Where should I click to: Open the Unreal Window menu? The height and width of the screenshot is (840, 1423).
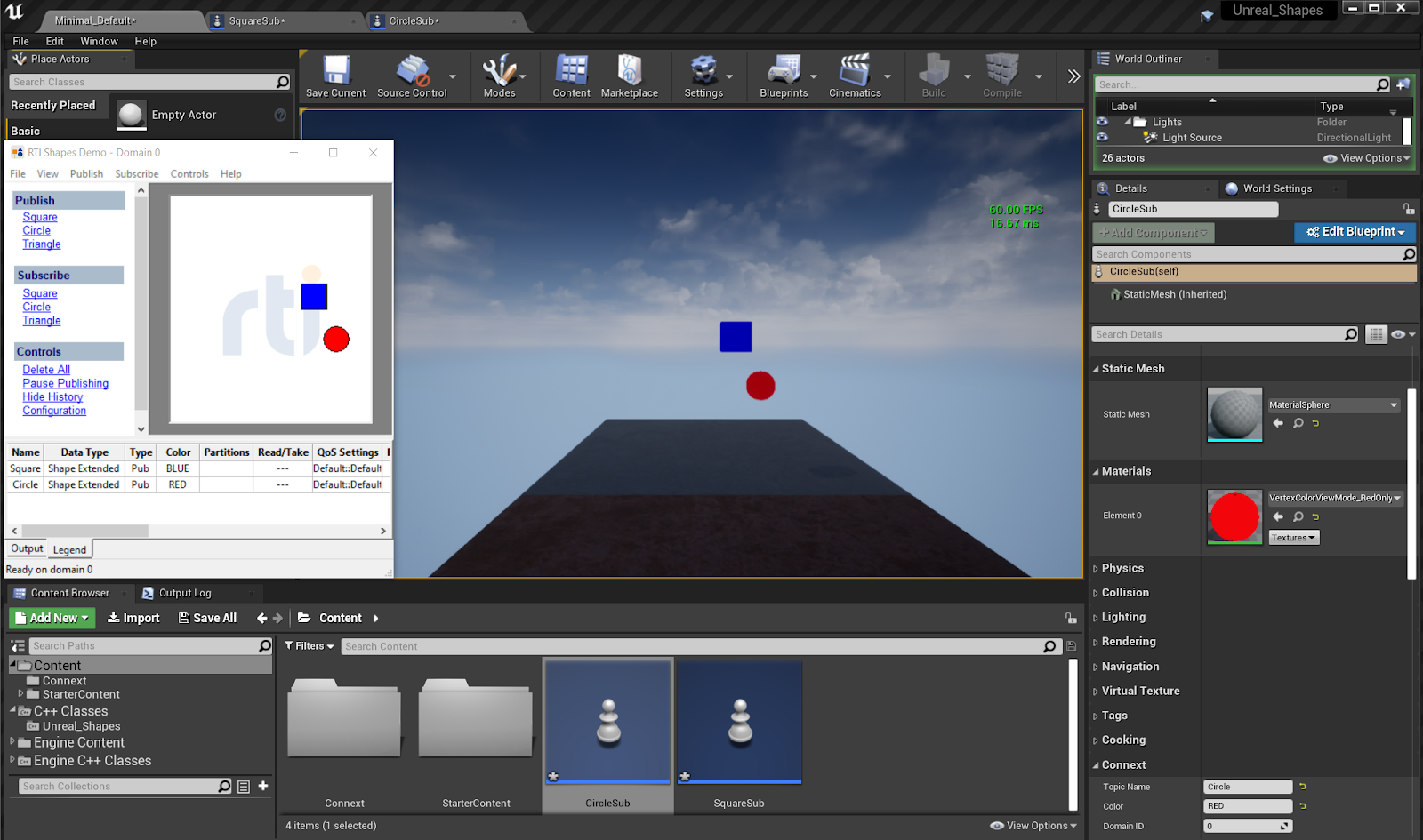coord(99,41)
